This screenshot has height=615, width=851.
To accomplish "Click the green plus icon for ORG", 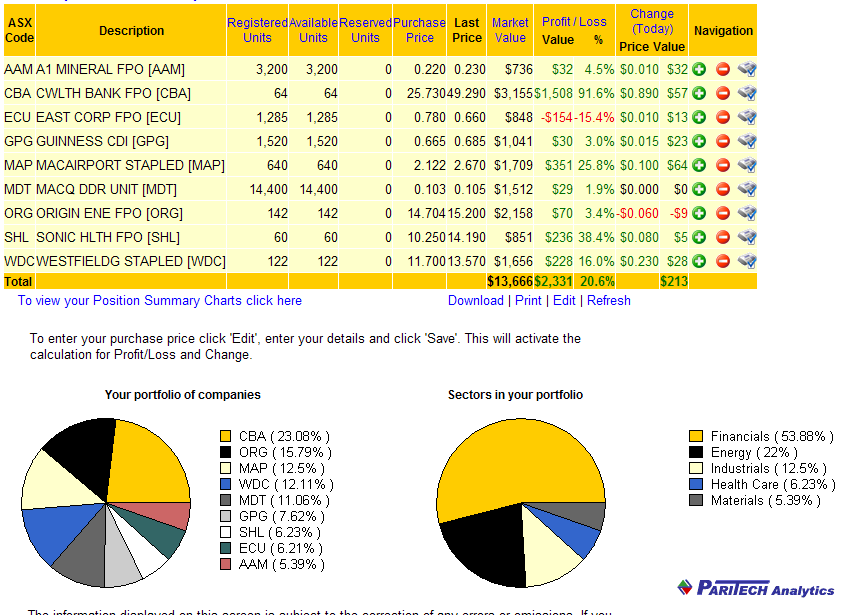I will click(699, 213).
